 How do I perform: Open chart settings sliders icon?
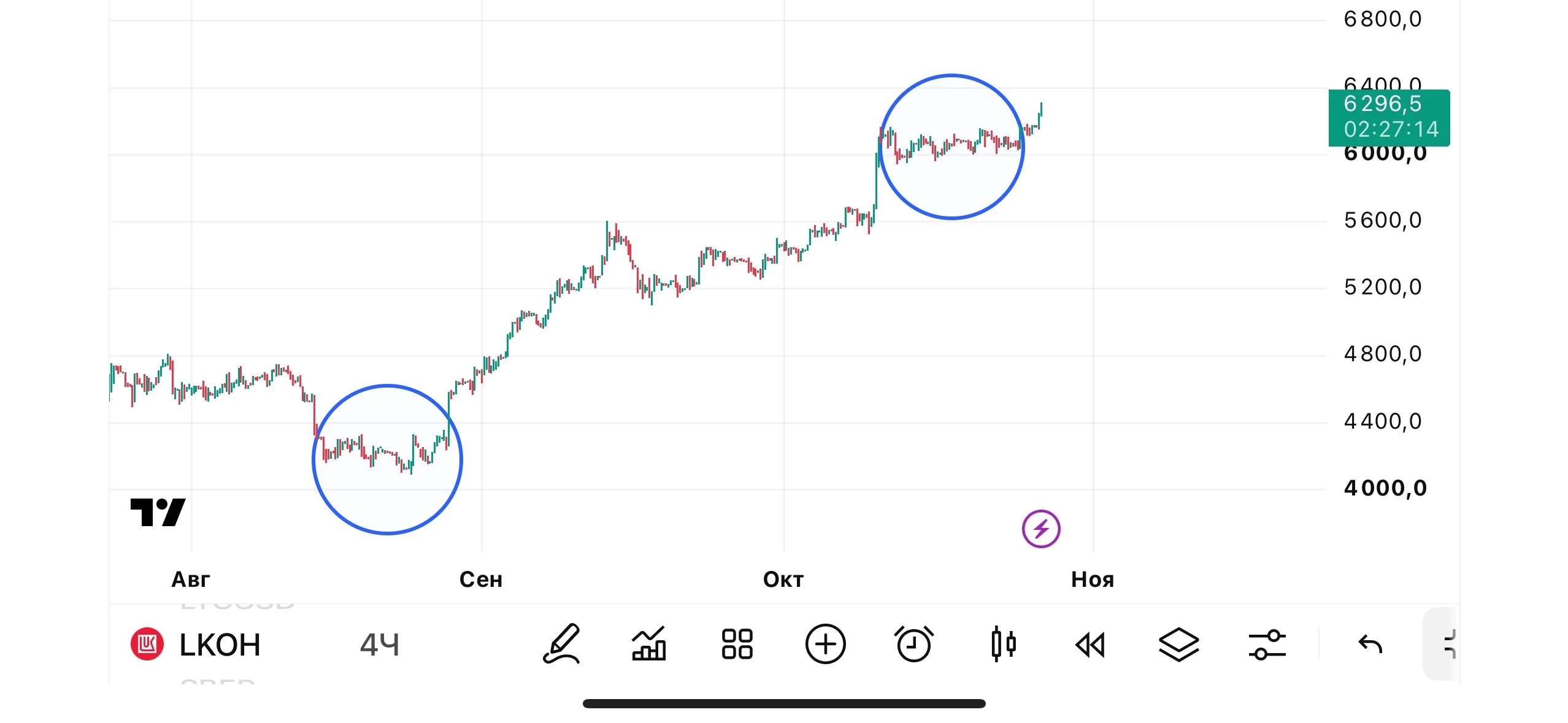[1267, 645]
